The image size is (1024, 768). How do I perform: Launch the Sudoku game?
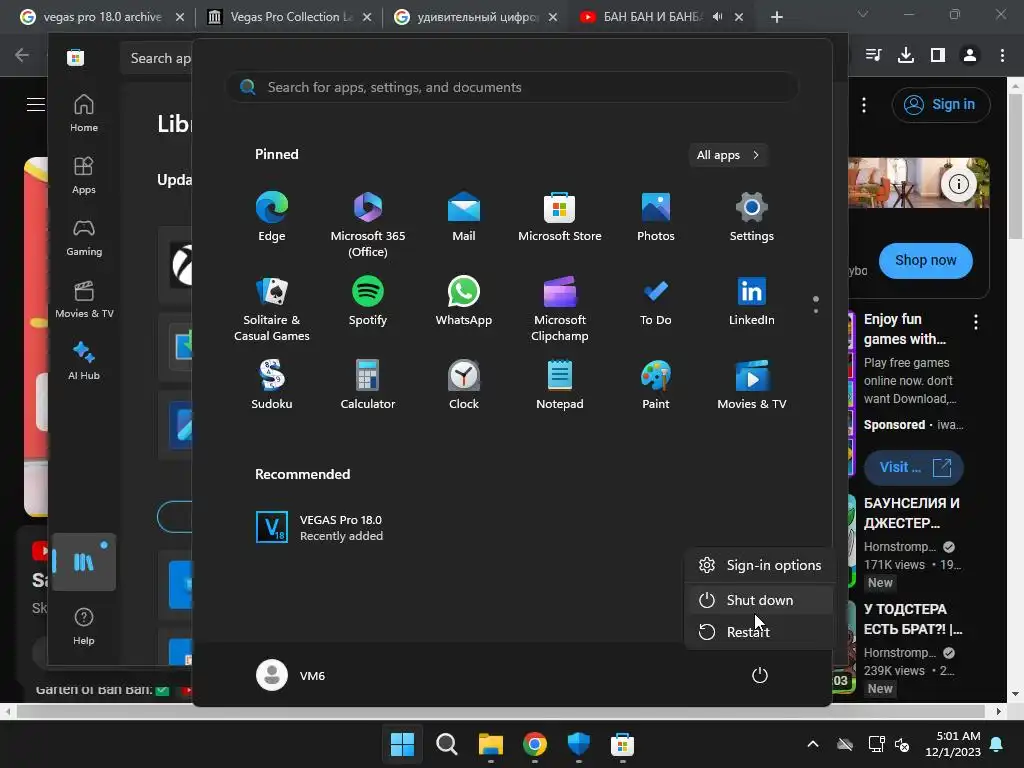(272, 385)
